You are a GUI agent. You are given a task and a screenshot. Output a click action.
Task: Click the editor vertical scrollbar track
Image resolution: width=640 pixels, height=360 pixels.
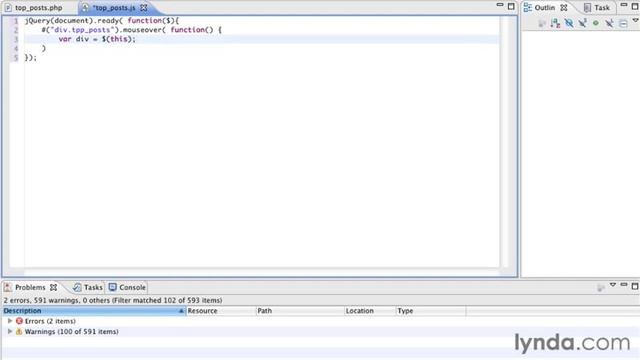click(504, 143)
